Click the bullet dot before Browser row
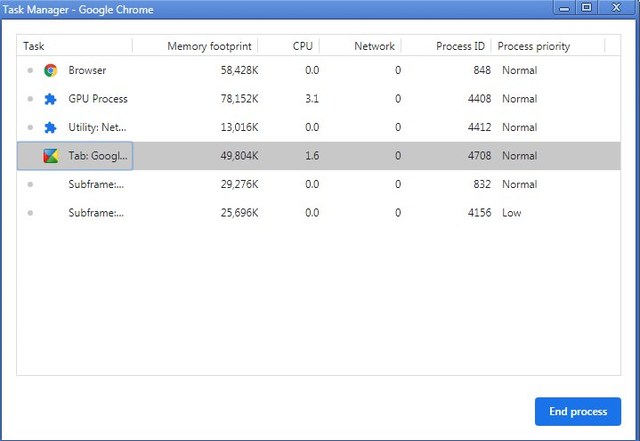 pyautogui.click(x=30, y=71)
